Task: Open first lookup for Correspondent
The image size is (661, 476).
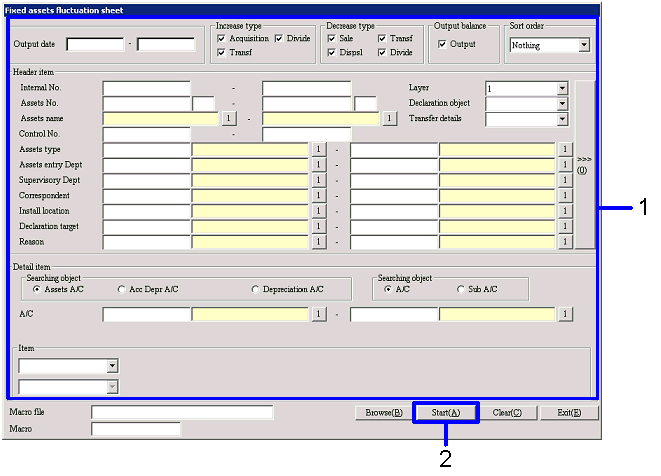Action: click(319, 196)
